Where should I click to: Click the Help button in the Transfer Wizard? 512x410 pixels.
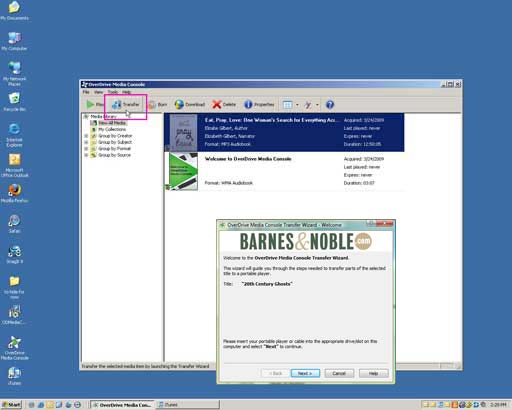click(x=374, y=373)
